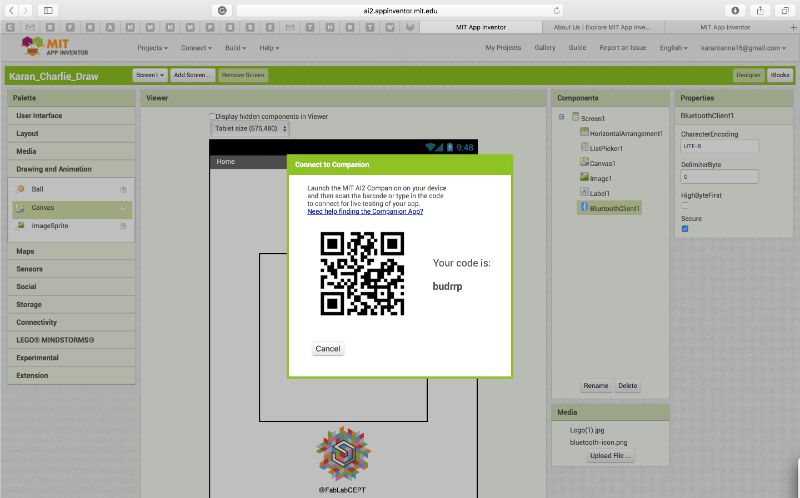The height and width of the screenshot is (498, 800).
Task: Add a new Safari tab
Action: [793, 27]
